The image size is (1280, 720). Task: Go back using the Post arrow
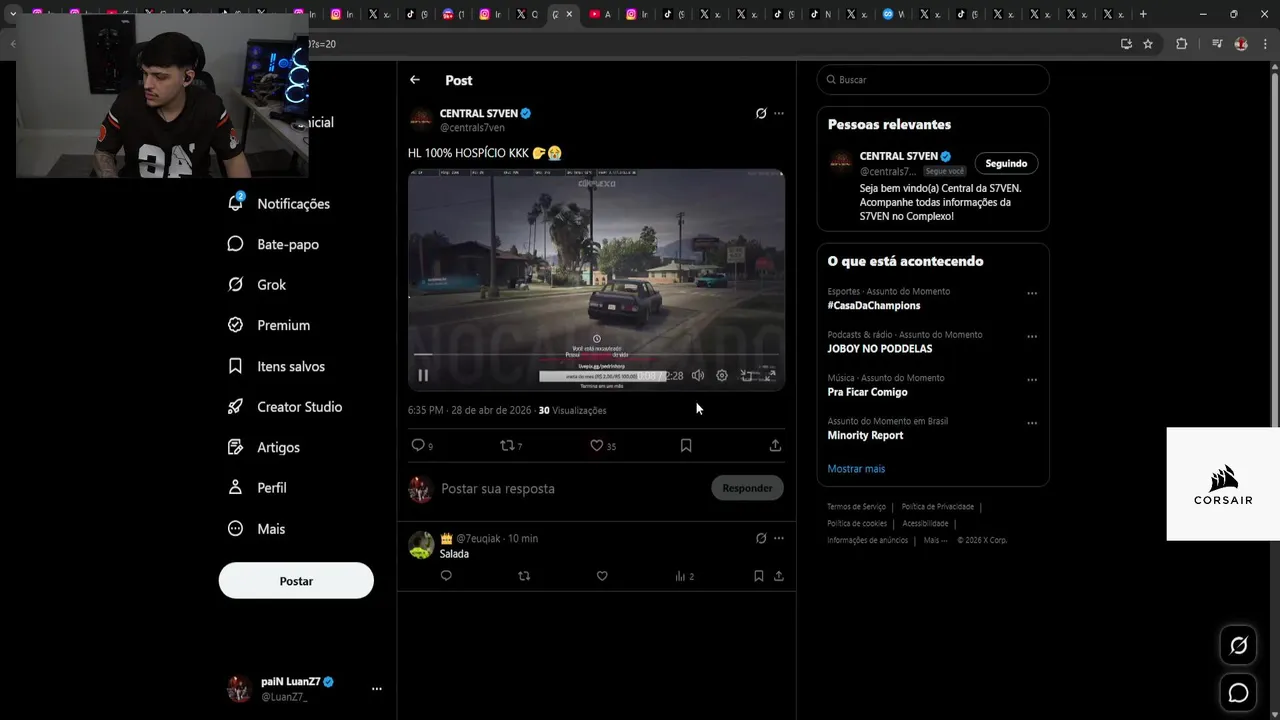(x=415, y=80)
